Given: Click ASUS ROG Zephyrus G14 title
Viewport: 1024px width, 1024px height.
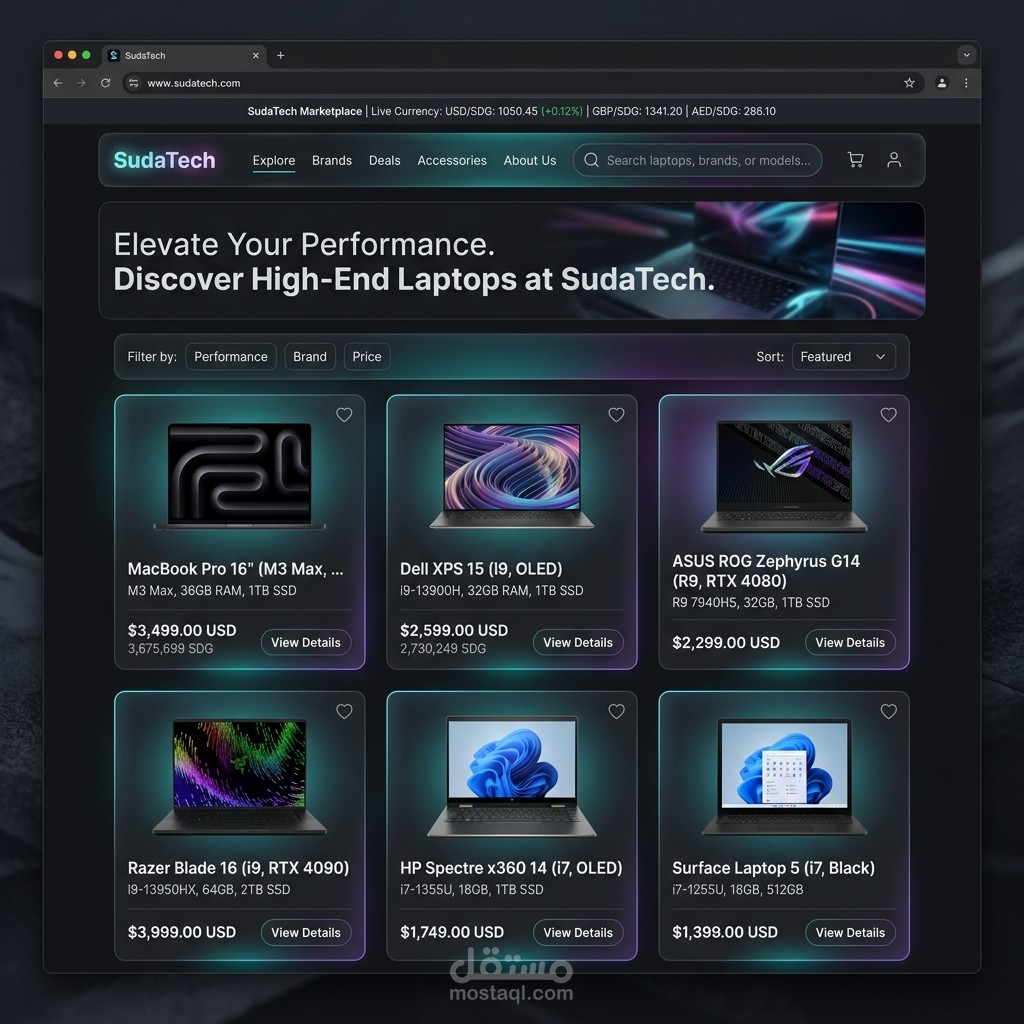Looking at the screenshot, I should coord(766,571).
